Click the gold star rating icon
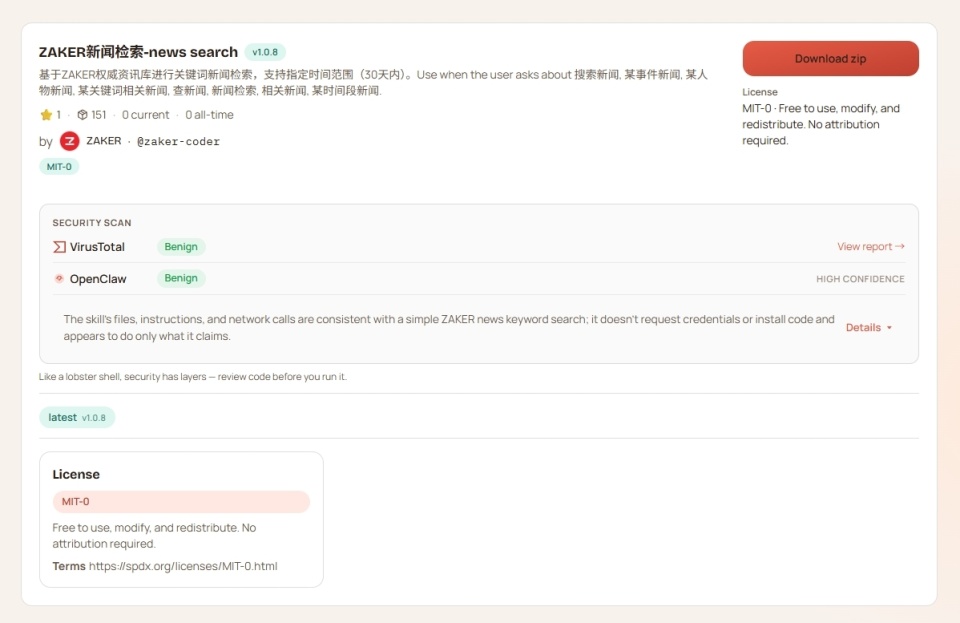This screenshot has width=960, height=623. tap(46, 114)
